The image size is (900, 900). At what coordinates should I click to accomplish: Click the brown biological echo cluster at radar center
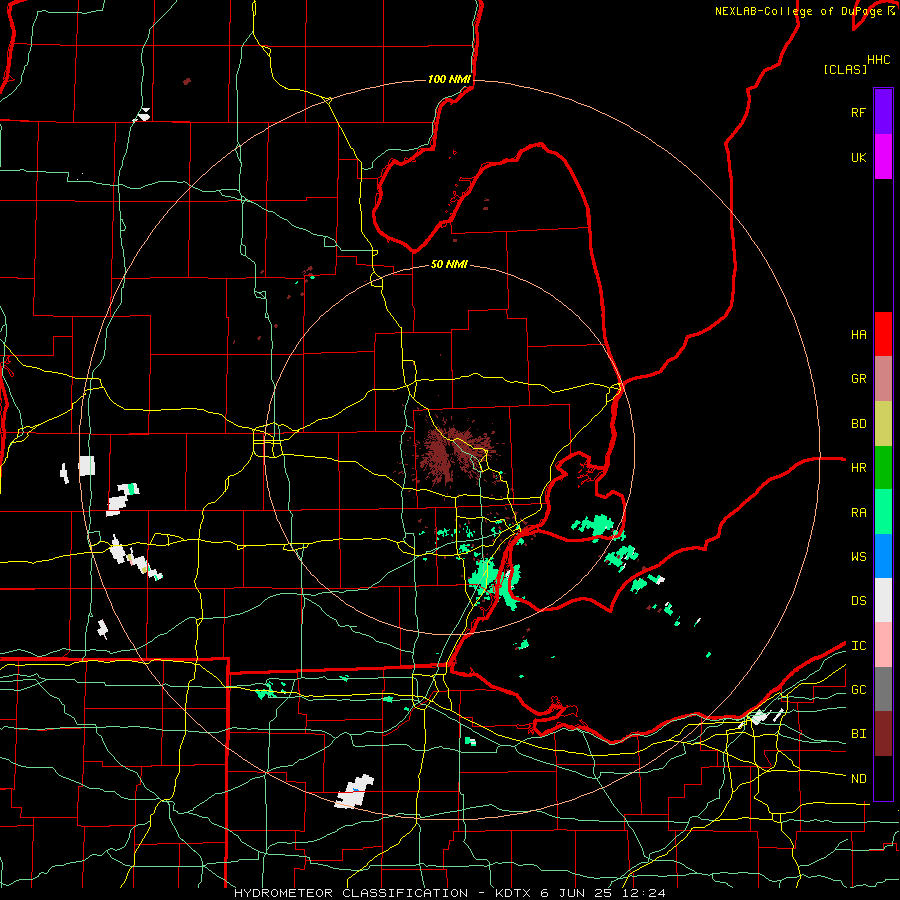452,451
